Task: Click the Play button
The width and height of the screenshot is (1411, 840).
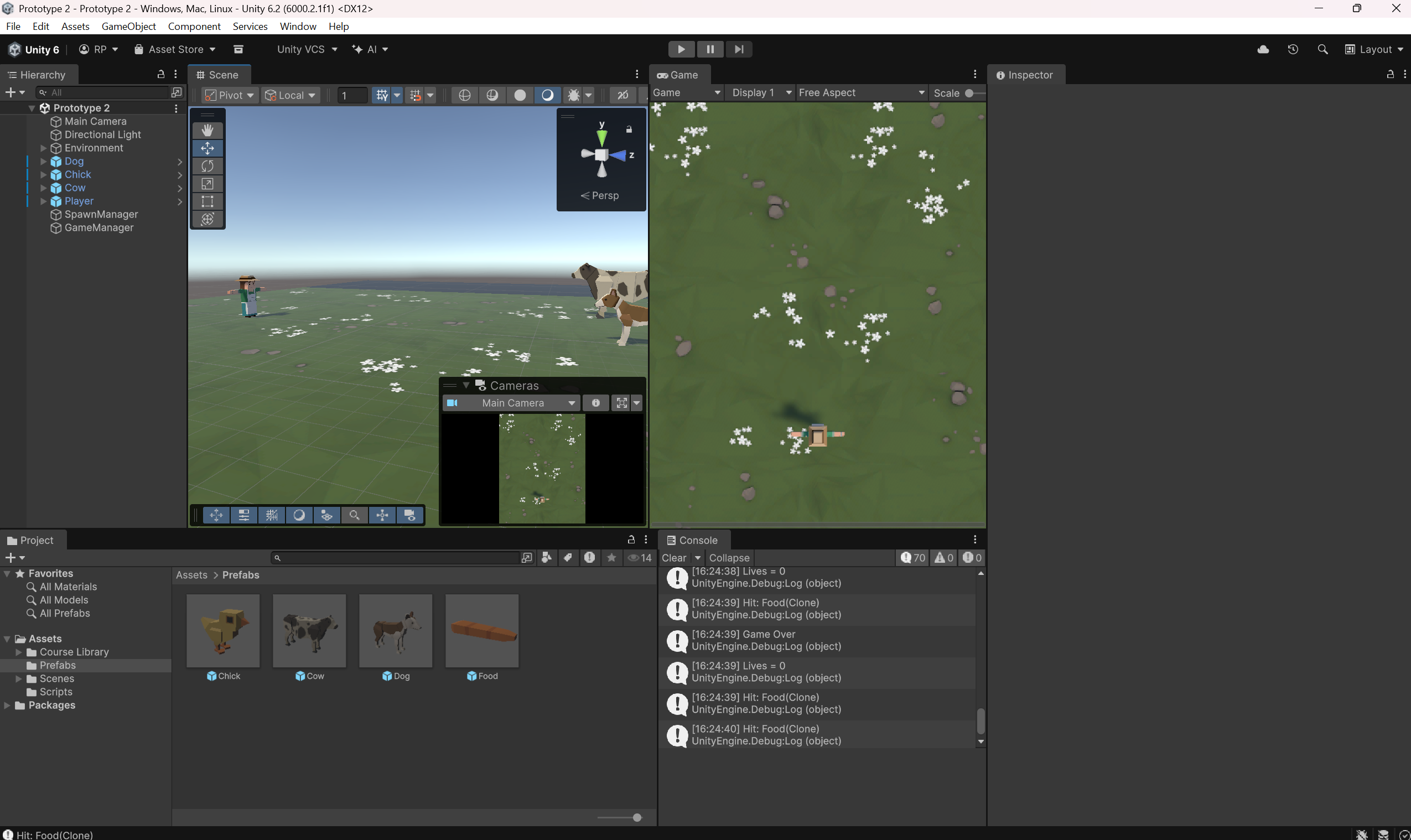Action: pos(681,49)
